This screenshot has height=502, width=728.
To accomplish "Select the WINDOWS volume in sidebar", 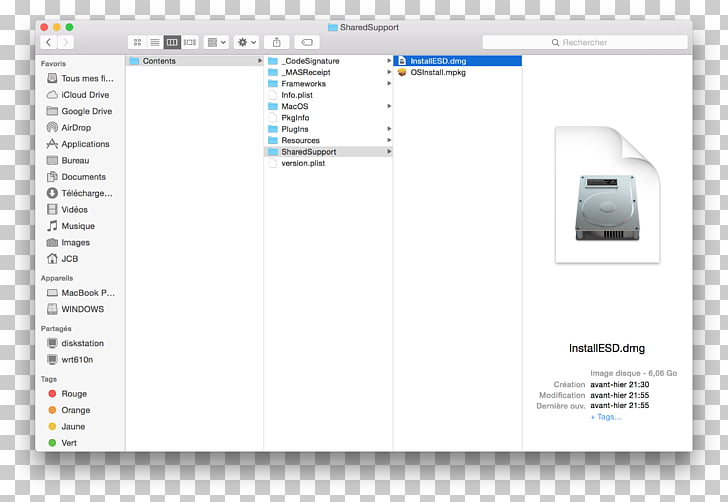I will 82,309.
